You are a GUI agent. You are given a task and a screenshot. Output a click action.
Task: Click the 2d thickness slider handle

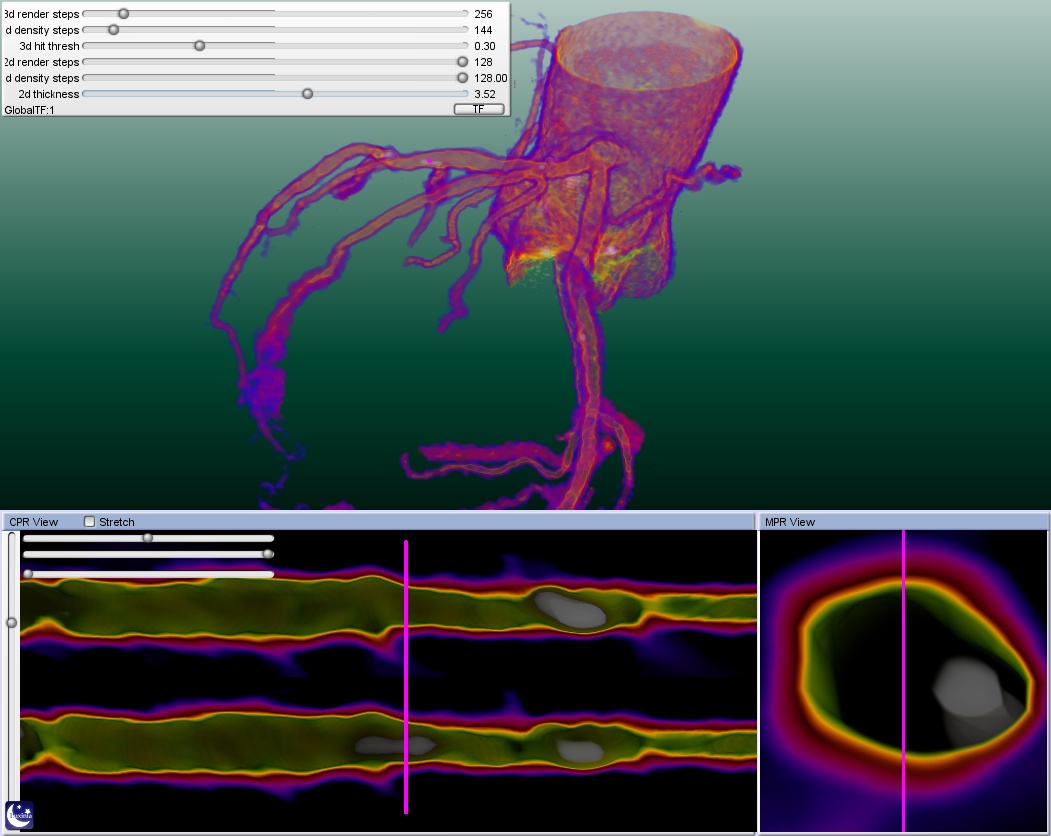307,94
